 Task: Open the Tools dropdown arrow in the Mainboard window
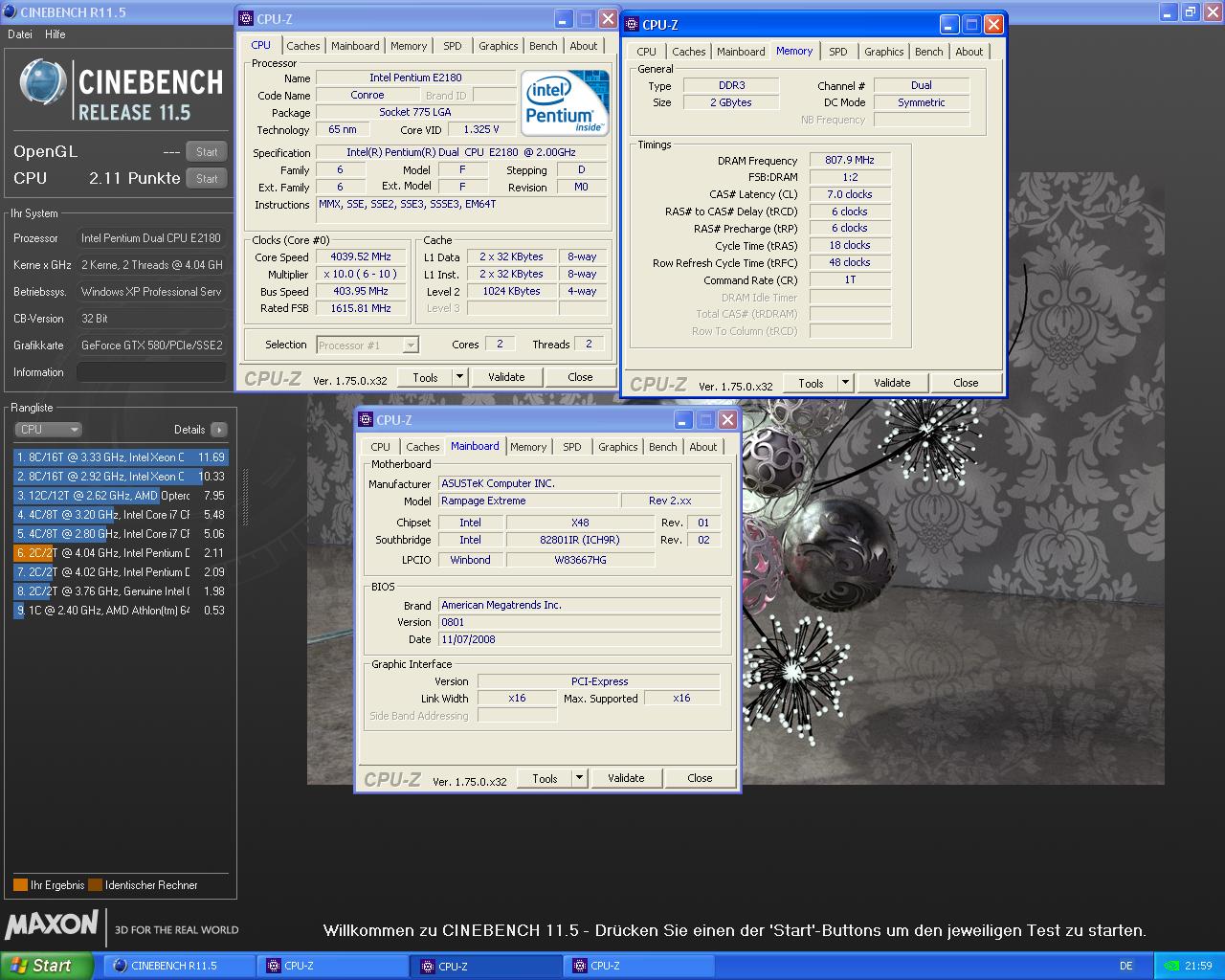579,778
